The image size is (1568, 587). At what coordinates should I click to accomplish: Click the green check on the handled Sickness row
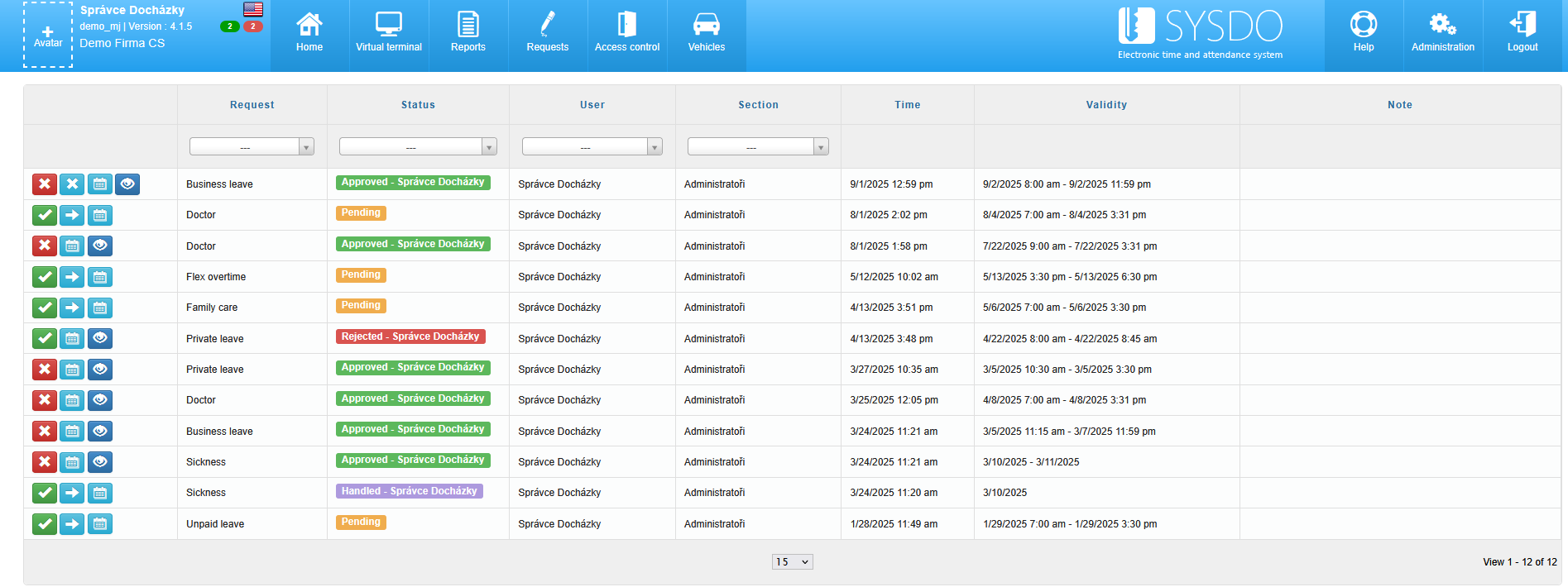45,493
